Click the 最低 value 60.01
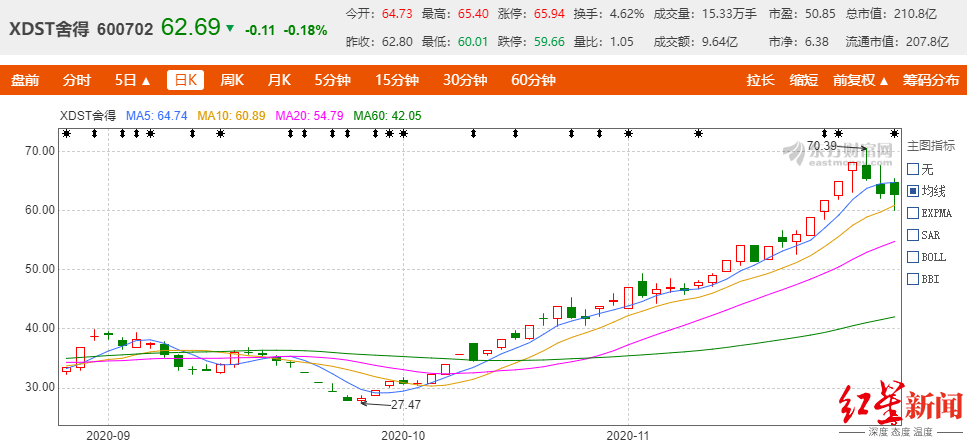Image resolution: width=973 pixels, height=448 pixels. click(473, 42)
